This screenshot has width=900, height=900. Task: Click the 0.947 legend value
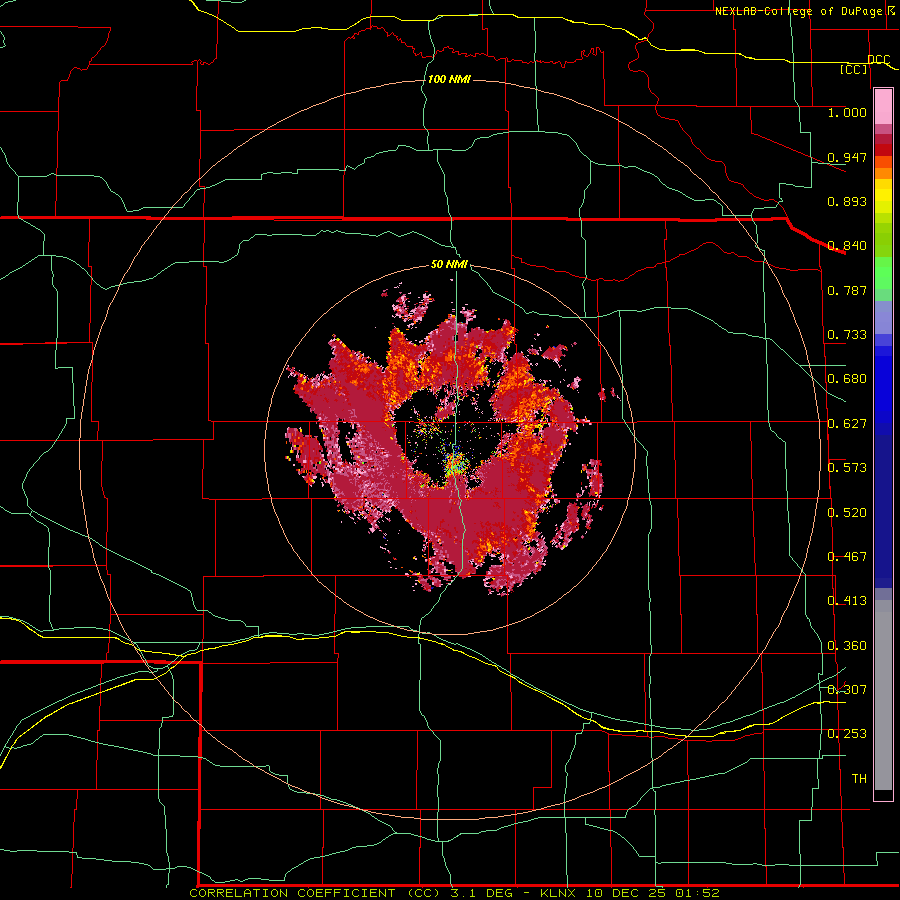[847, 157]
